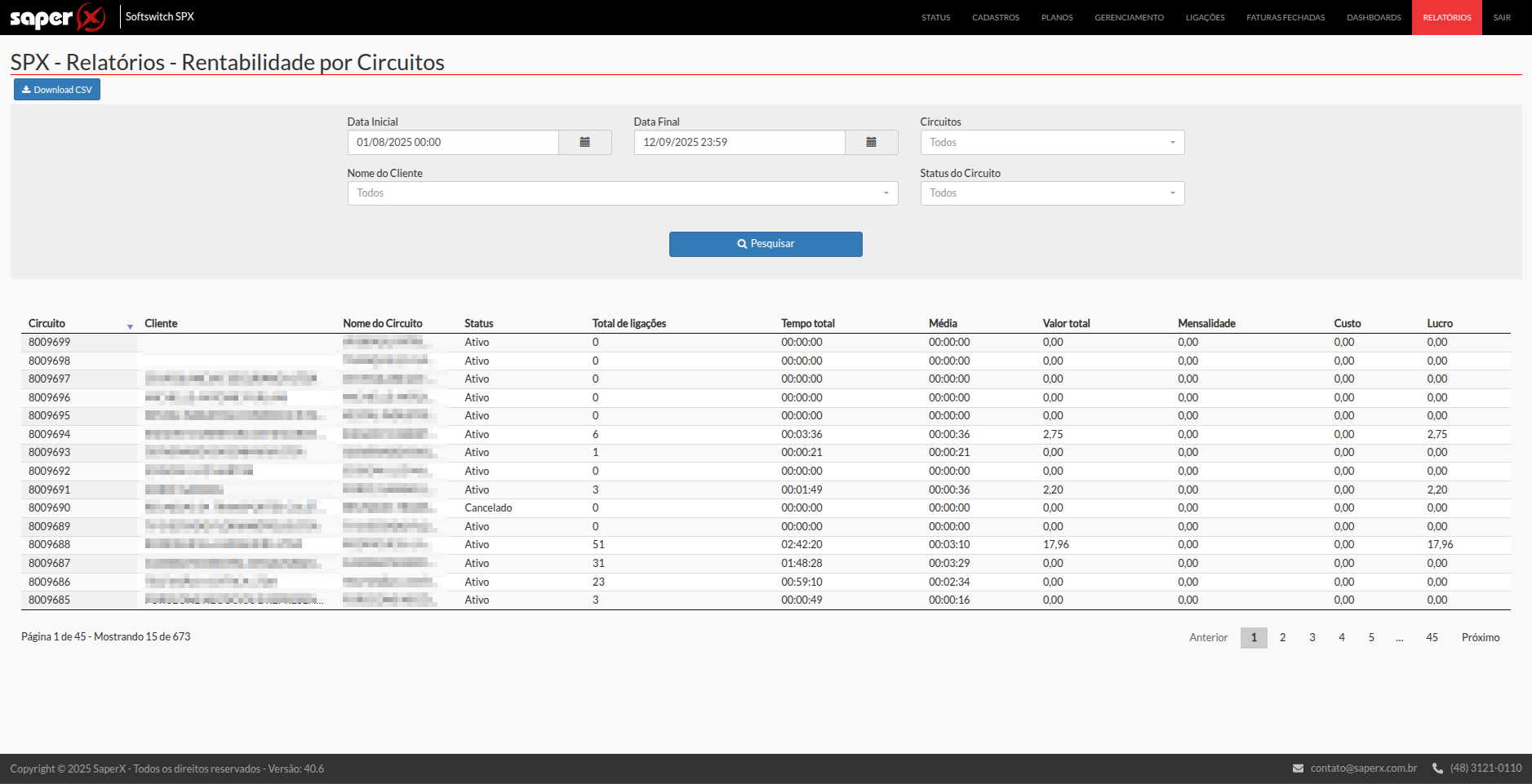This screenshot has width=1532, height=784.
Task: Open the FATURAS FECHADAS menu
Action: tap(1286, 17)
